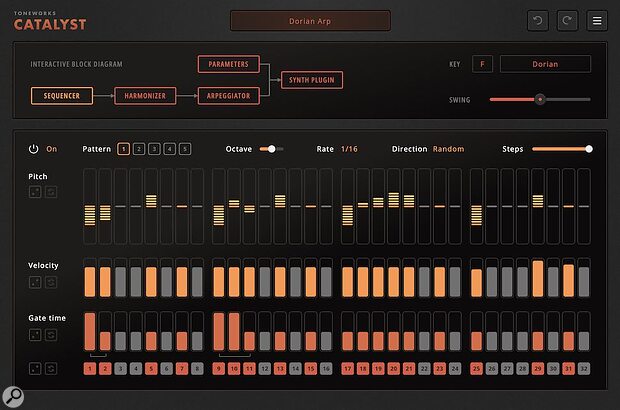
Task: Click the Gate time row label
Action: point(47,318)
